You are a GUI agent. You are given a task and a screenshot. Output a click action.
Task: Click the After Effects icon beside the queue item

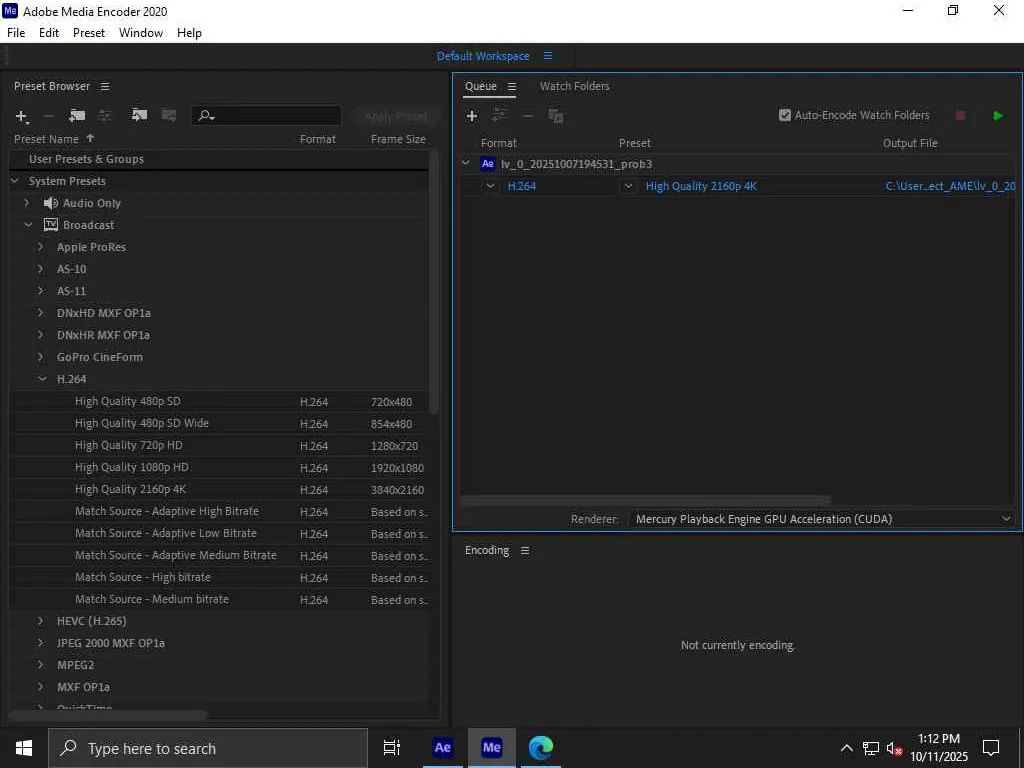click(488, 164)
